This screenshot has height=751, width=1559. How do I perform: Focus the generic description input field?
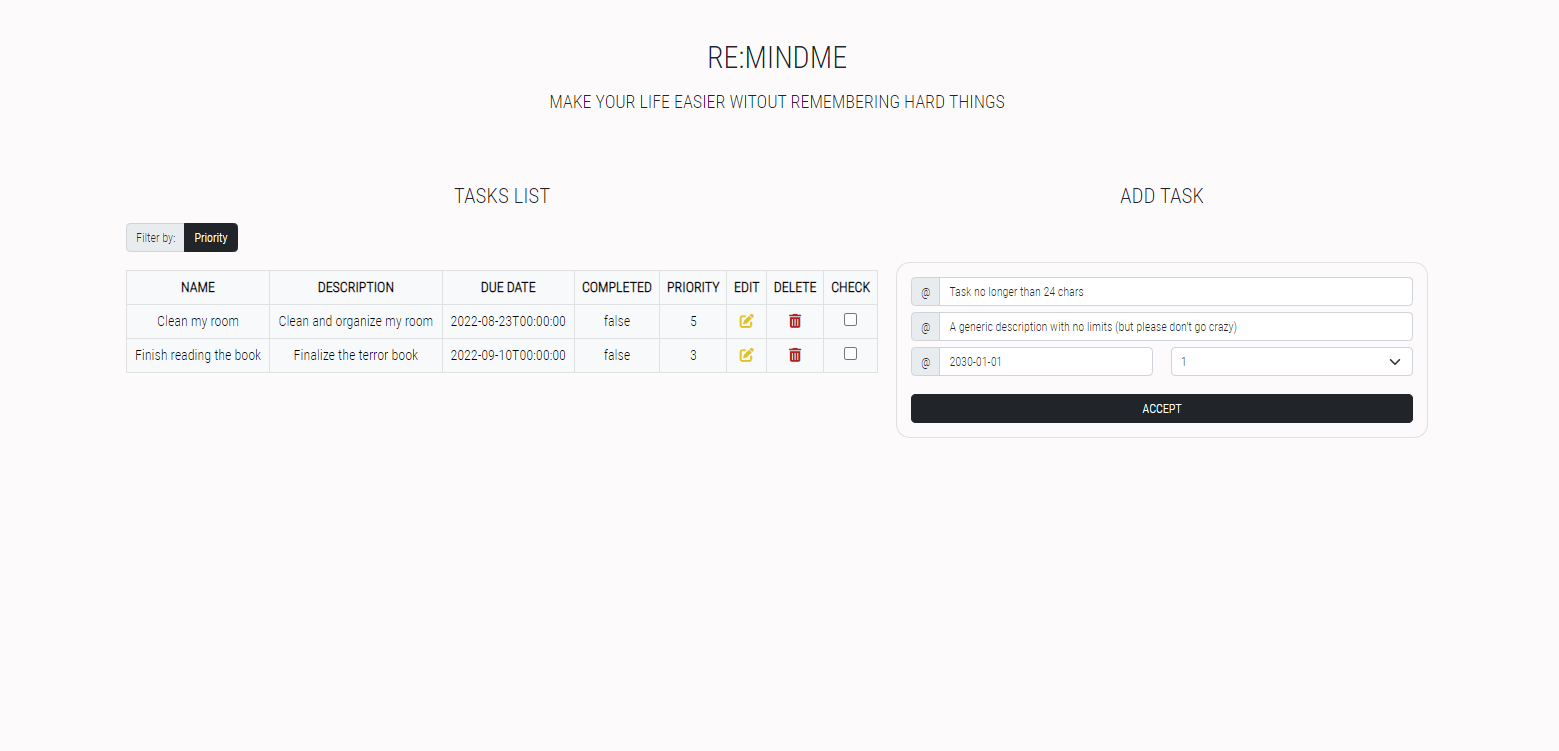1175,327
